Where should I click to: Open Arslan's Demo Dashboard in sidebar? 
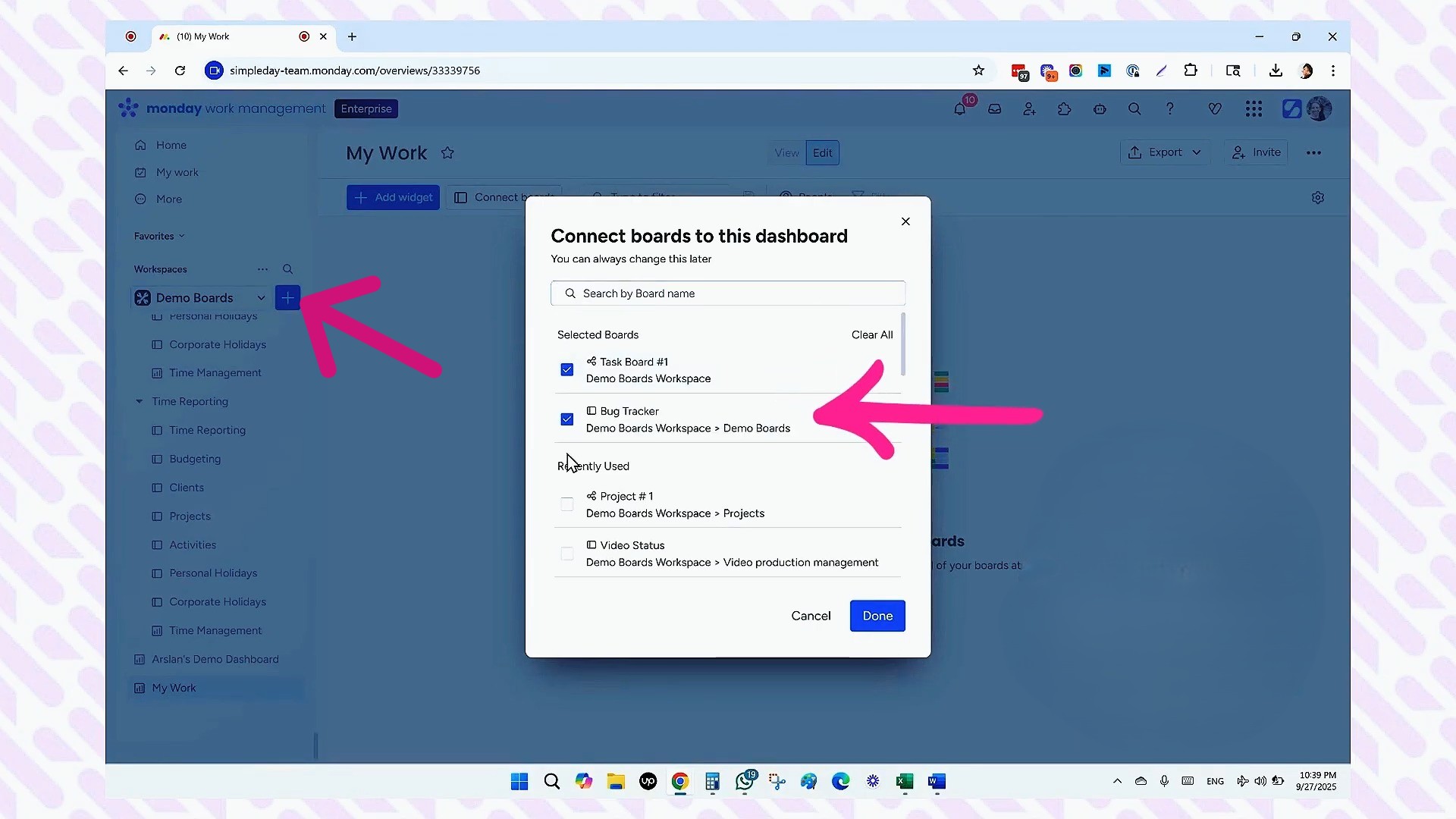click(215, 659)
